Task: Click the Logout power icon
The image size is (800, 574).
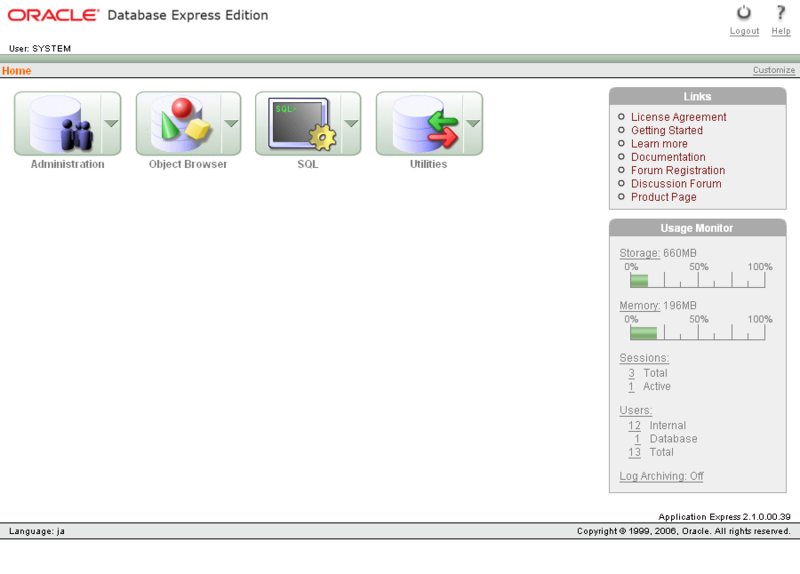Action: tap(744, 13)
